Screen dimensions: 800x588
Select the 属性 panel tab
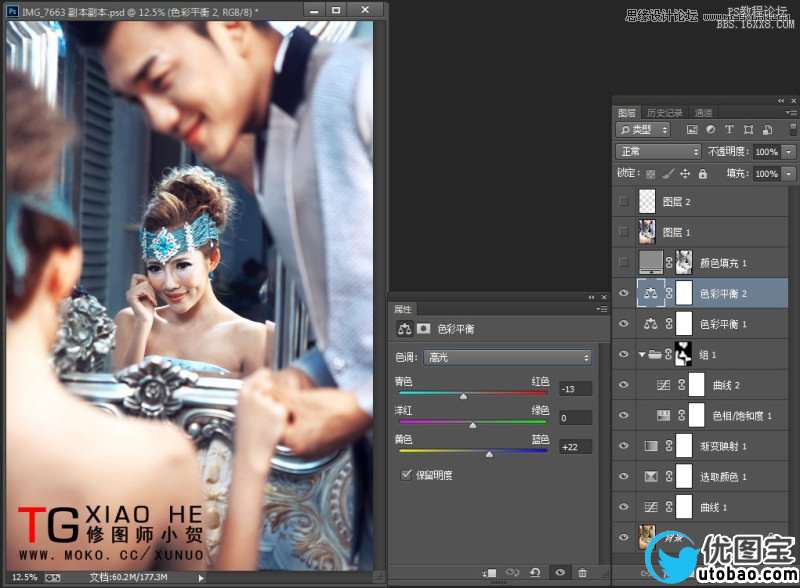coord(403,309)
